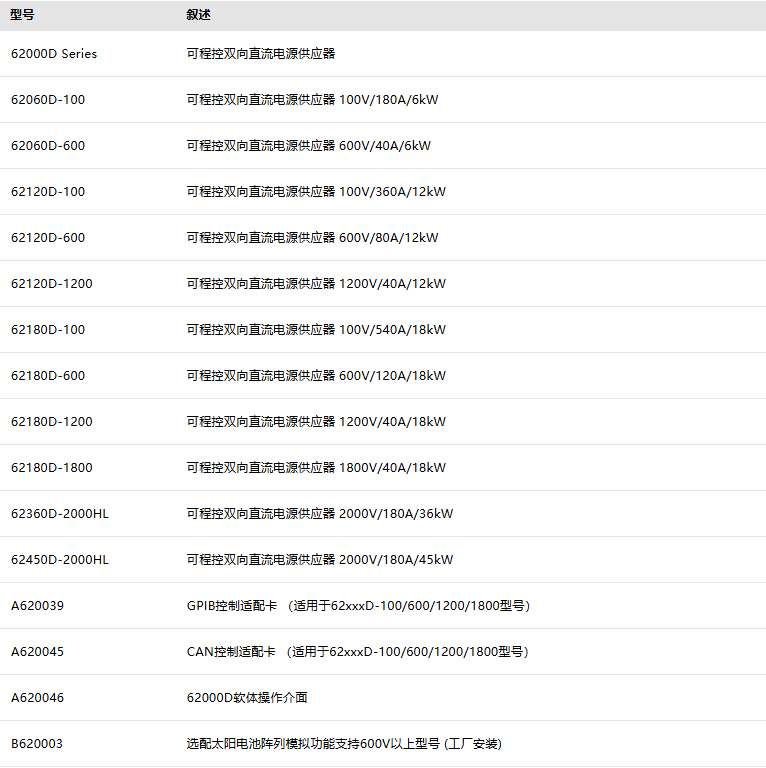Click description with 1800V/40A/18kW
766x768 pixels.
[x=316, y=468]
